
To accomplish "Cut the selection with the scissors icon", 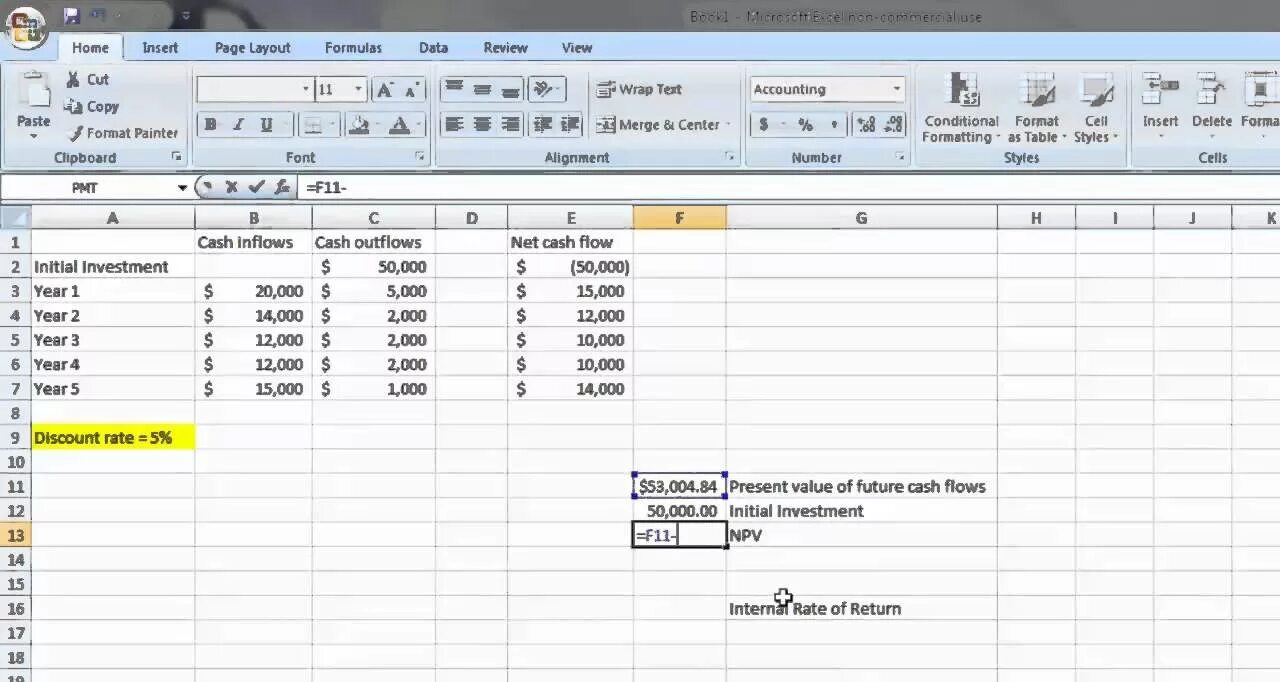I will [x=73, y=80].
